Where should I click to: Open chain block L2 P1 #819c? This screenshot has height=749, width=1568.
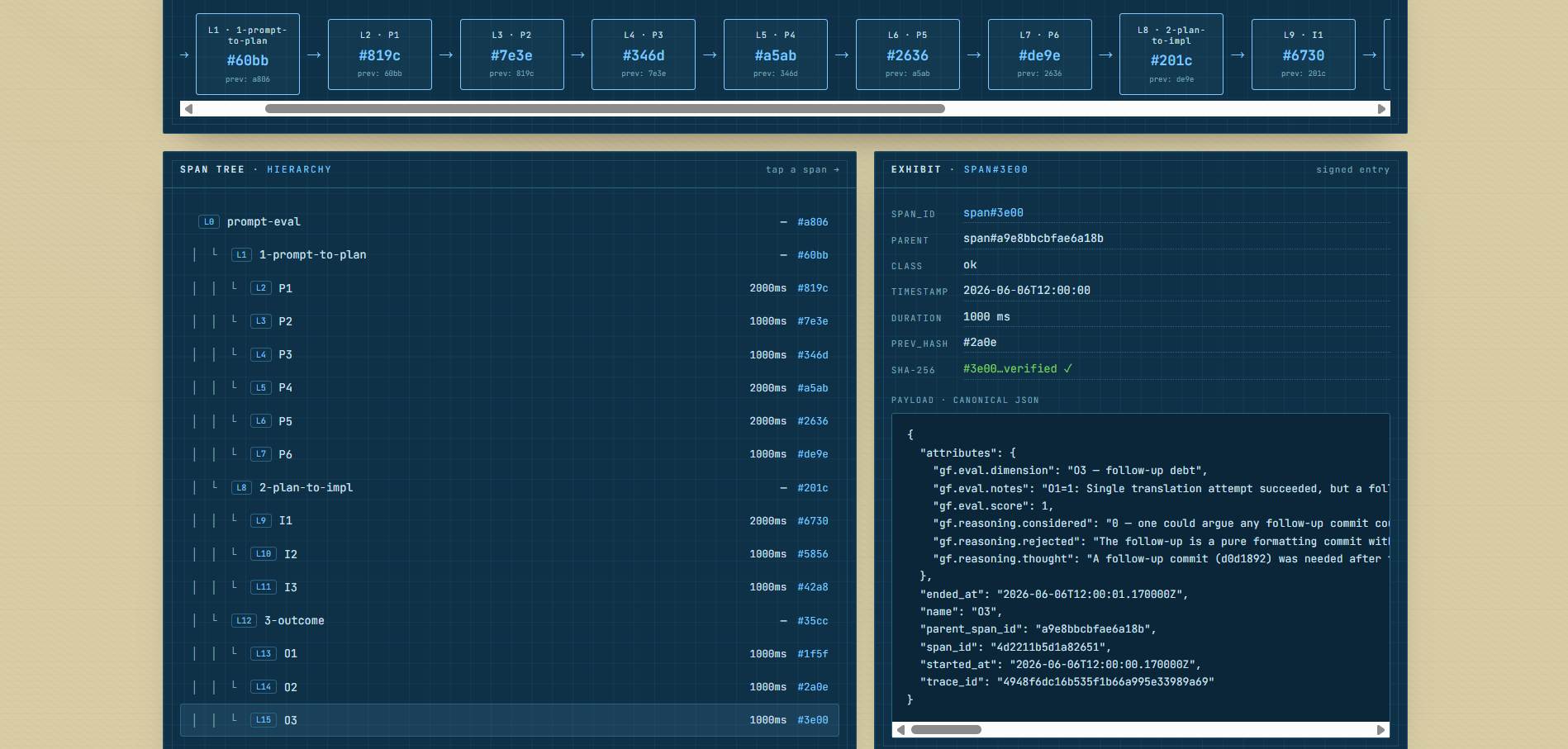click(380, 55)
